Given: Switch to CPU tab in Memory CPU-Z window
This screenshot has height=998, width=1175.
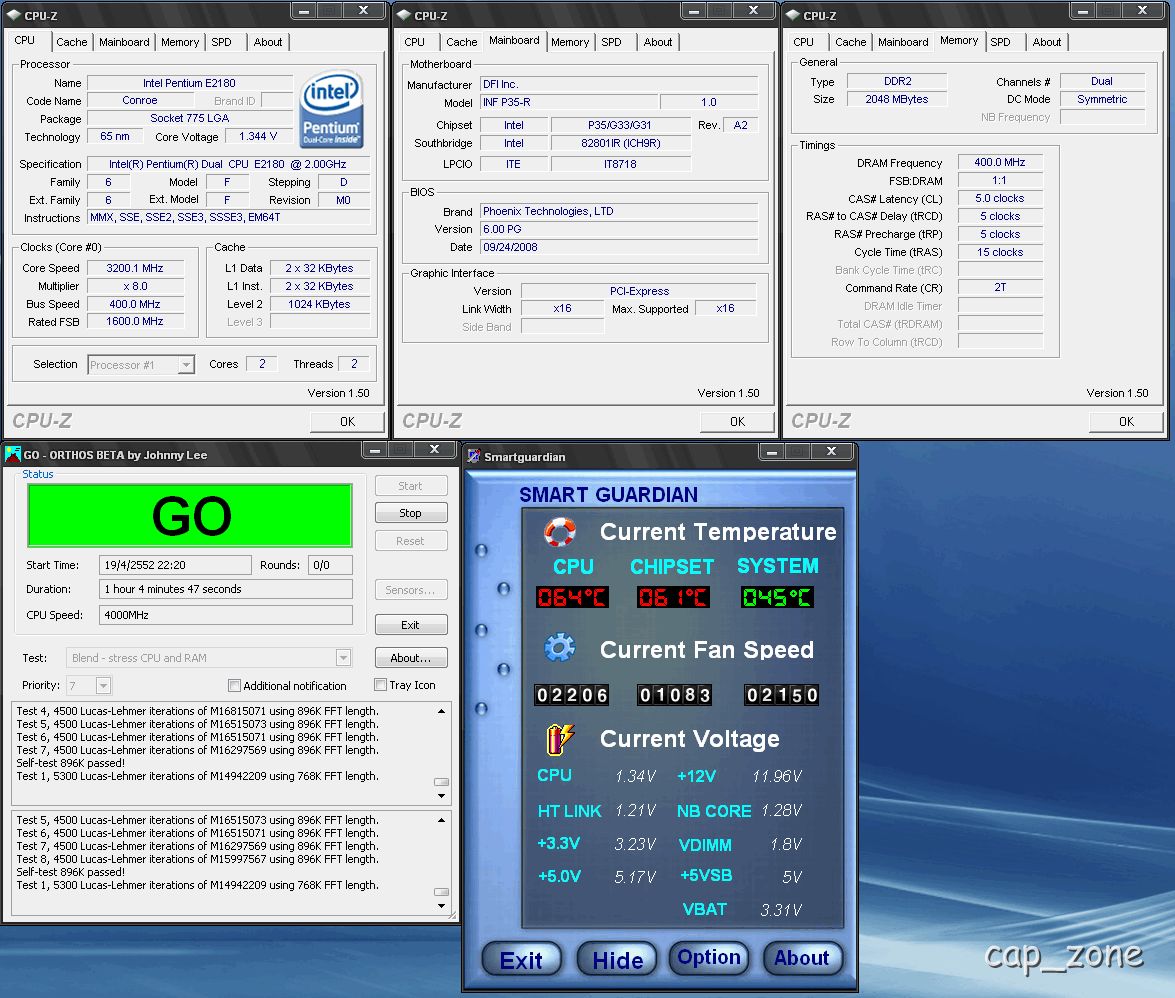Looking at the screenshot, I should coord(803,42).
